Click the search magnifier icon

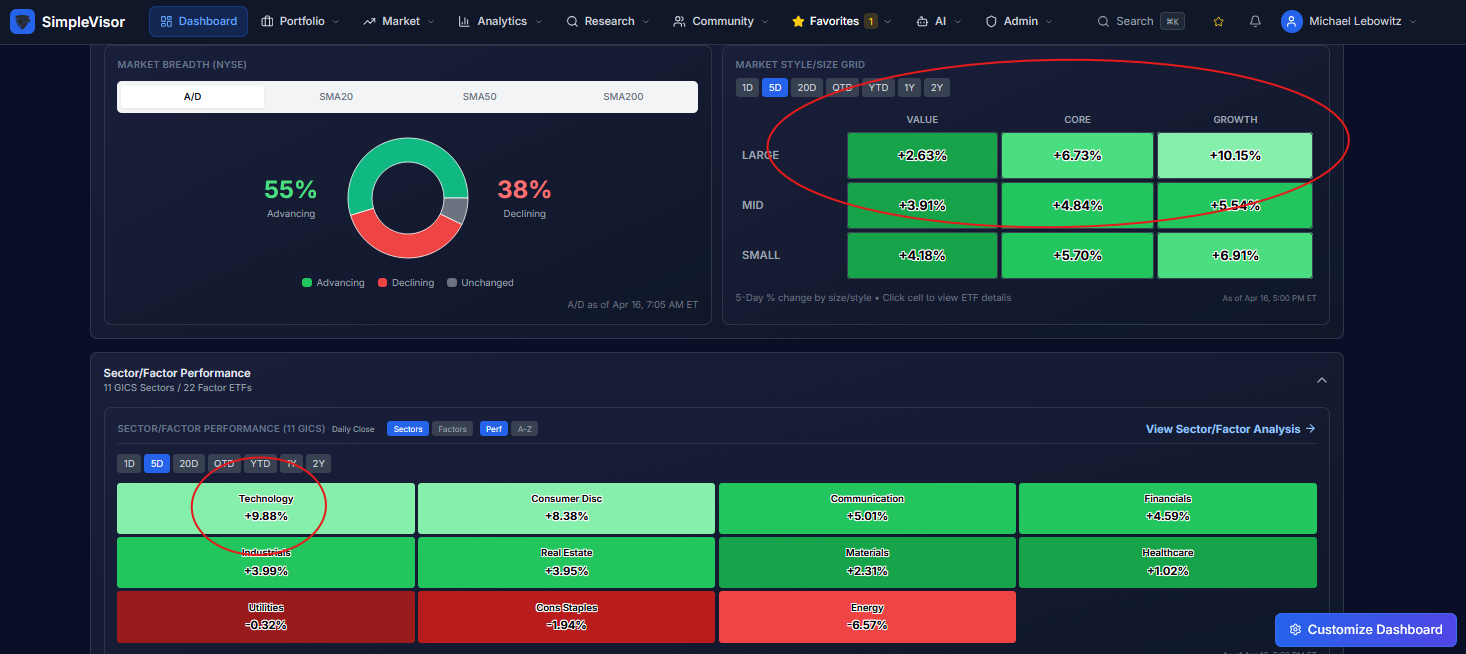click(1103, 21)
